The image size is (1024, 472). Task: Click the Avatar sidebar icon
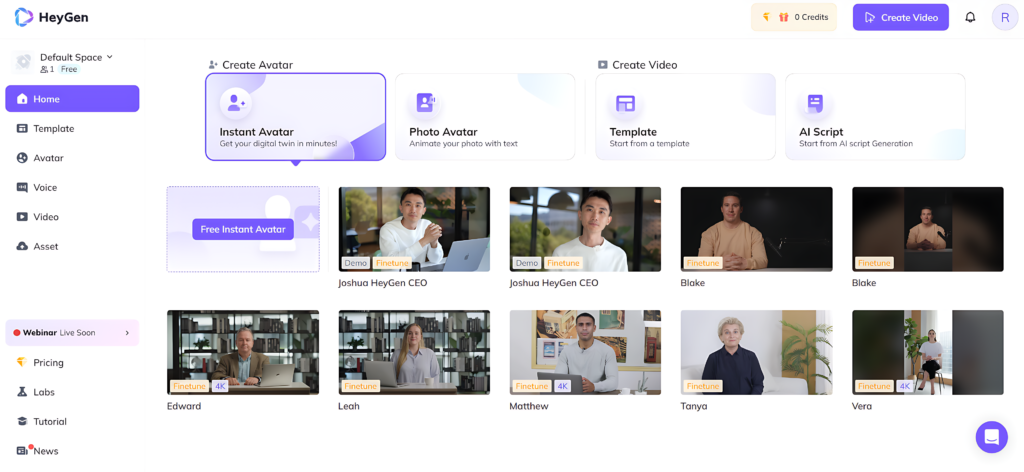point(22,158)
